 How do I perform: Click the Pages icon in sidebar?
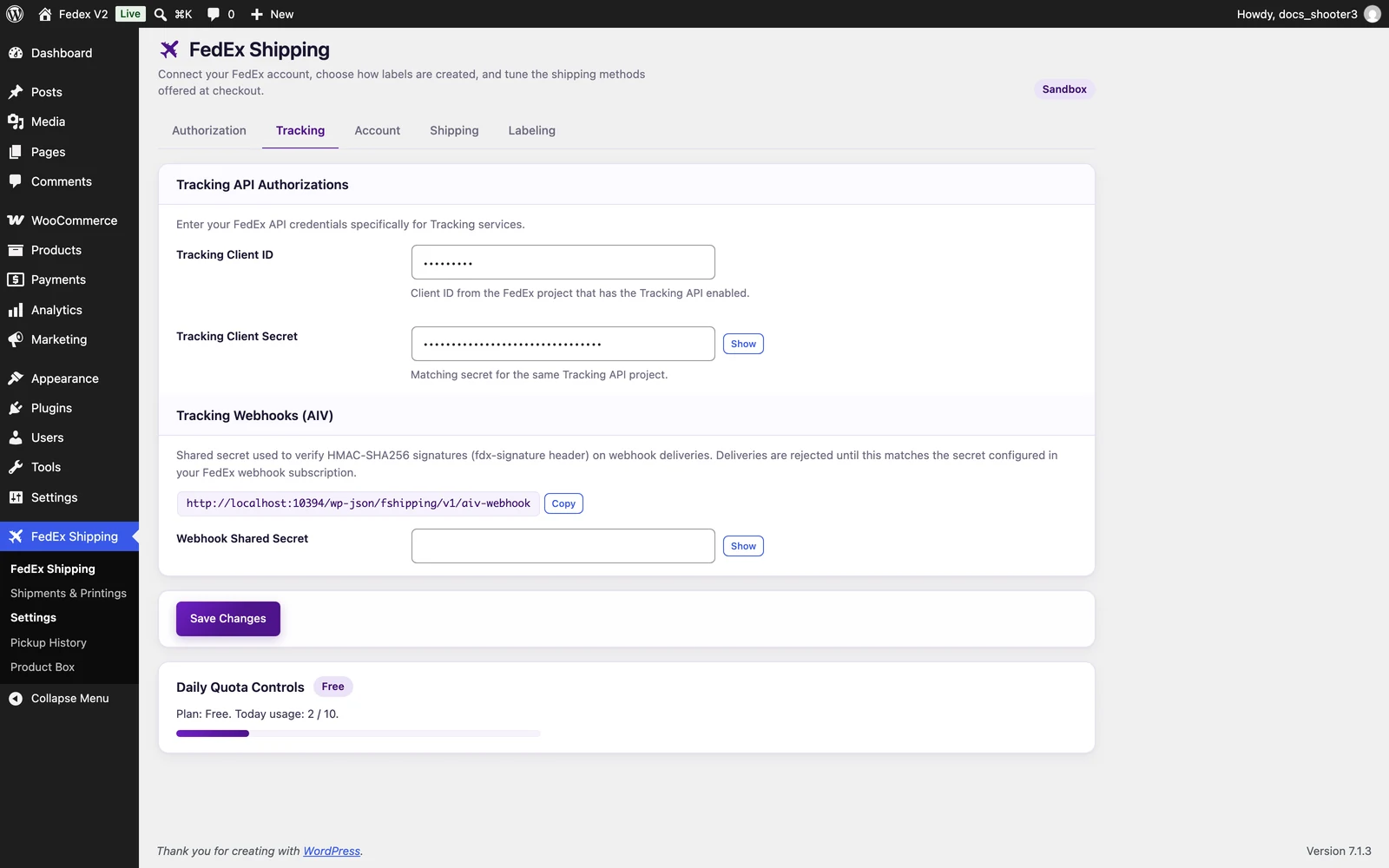[x=16, y=152]
